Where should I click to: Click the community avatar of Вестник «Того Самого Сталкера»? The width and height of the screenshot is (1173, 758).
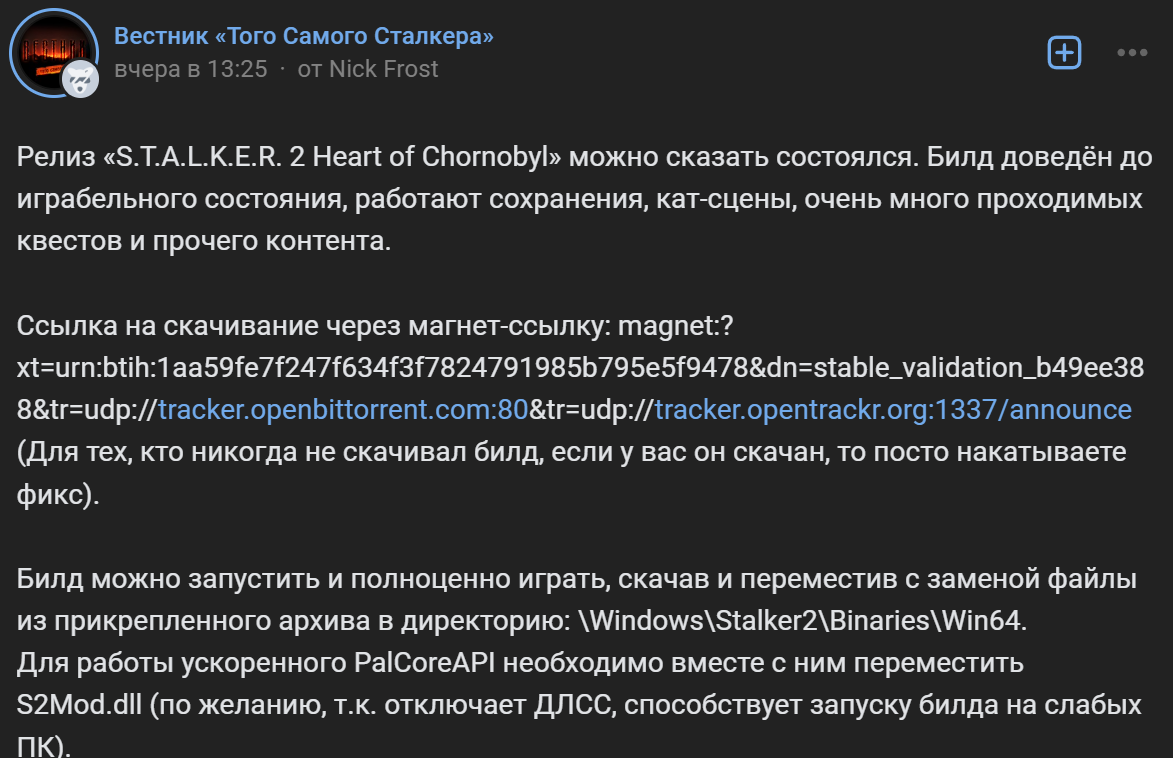54,51
